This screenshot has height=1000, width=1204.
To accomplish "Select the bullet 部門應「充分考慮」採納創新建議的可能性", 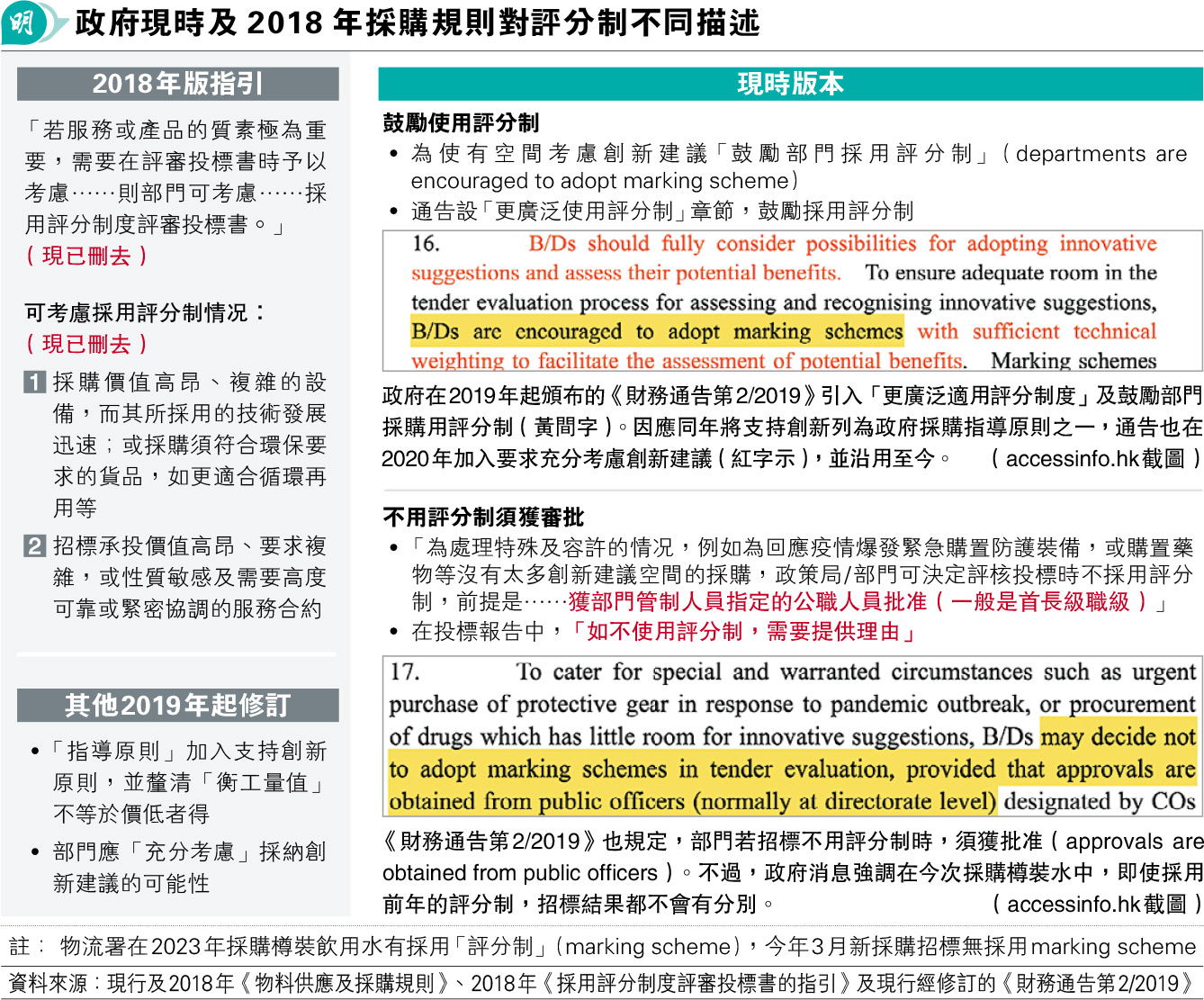I will click(179, 867).
